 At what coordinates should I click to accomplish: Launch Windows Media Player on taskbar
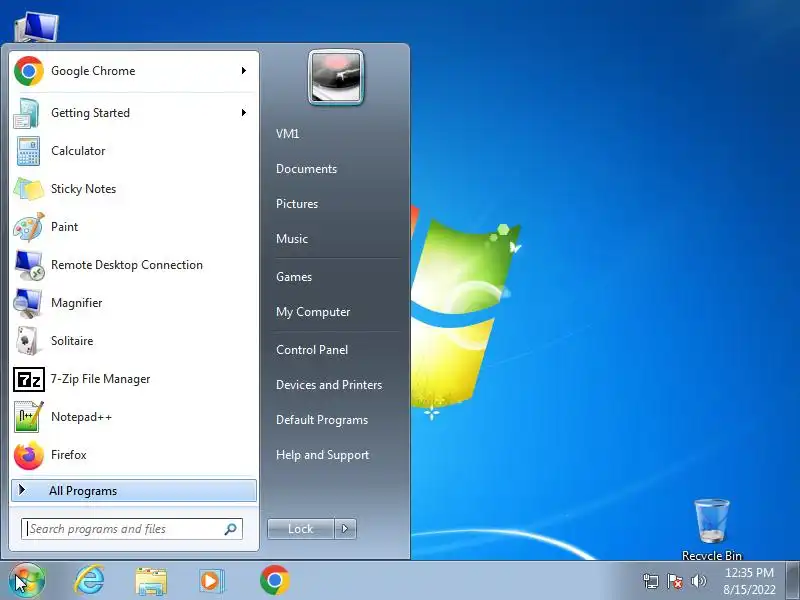pyautogui.click(x=210, y=581)
